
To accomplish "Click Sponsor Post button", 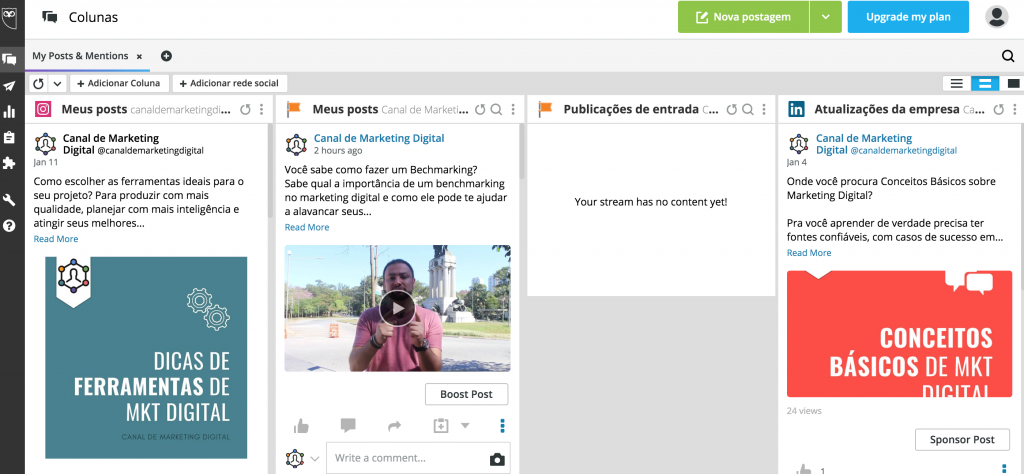I will [x=962, y=439].
